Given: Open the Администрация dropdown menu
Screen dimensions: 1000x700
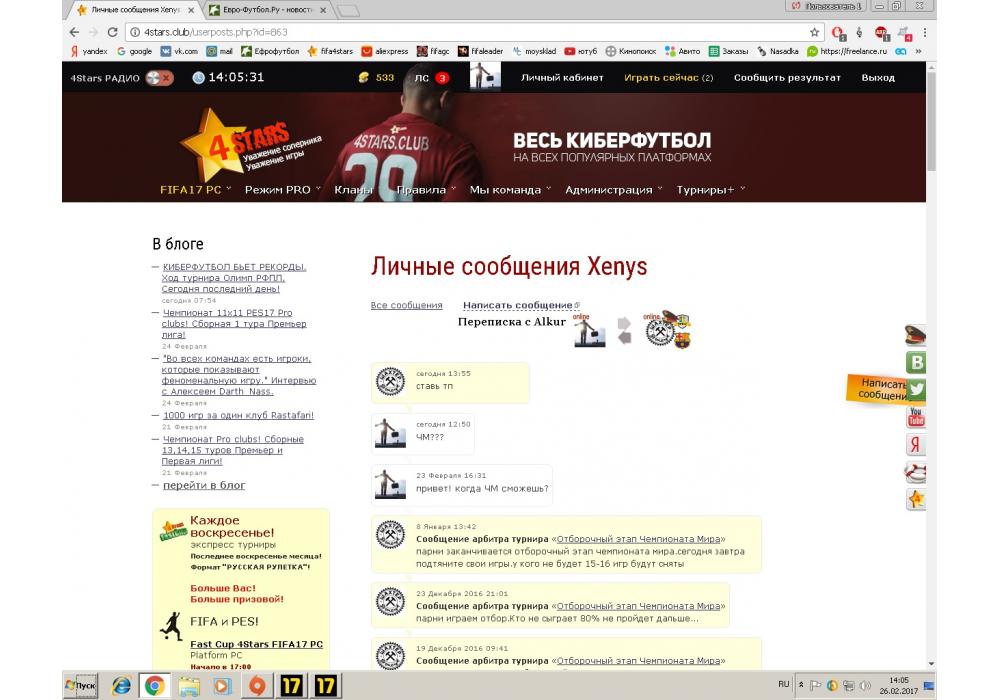Looking at the screenshot, I should tap(612, 190).
